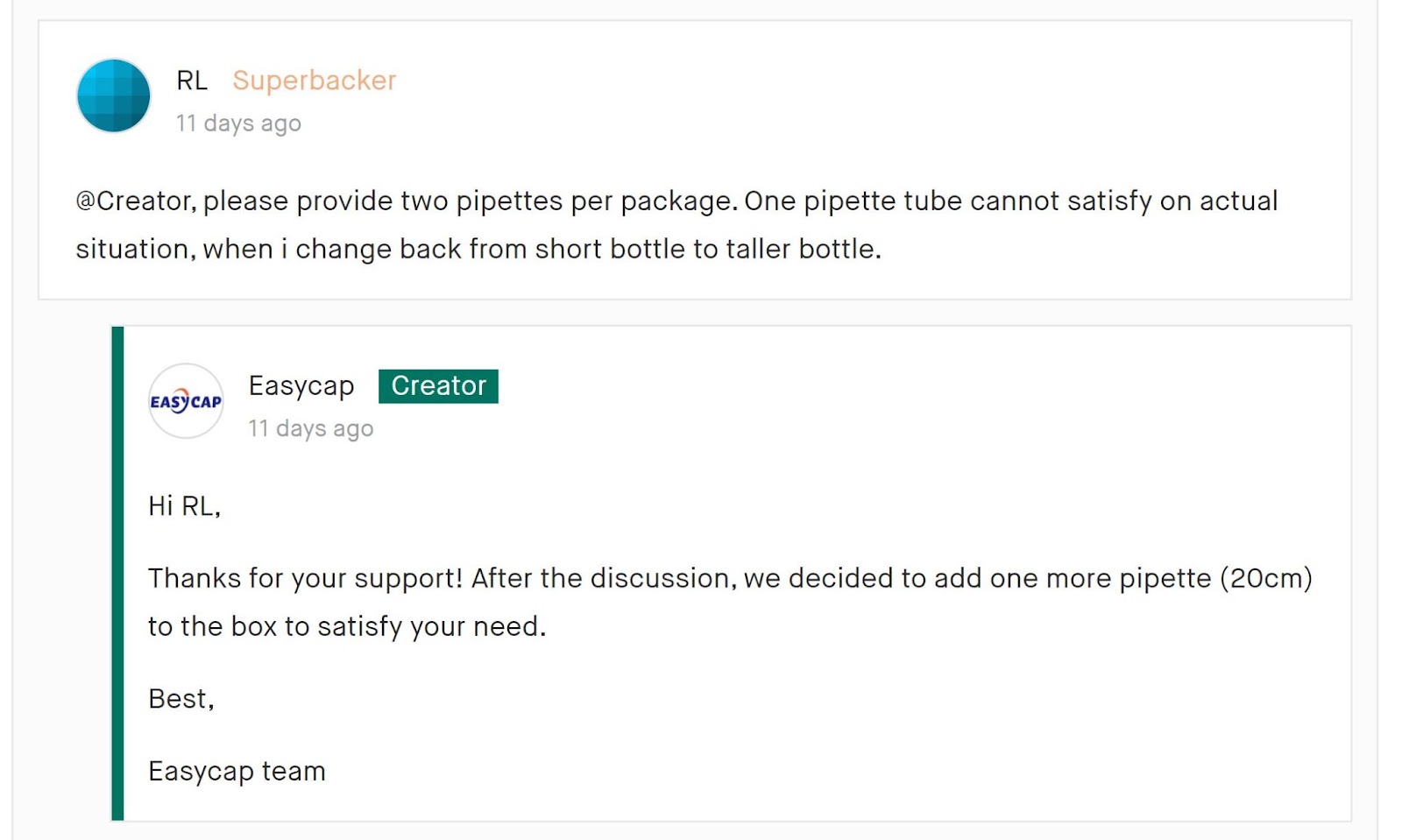Image resolution: width=1402 pixels, height=840 pixels.
Task: Open RL's profile name link
Action: coord(192,81)
